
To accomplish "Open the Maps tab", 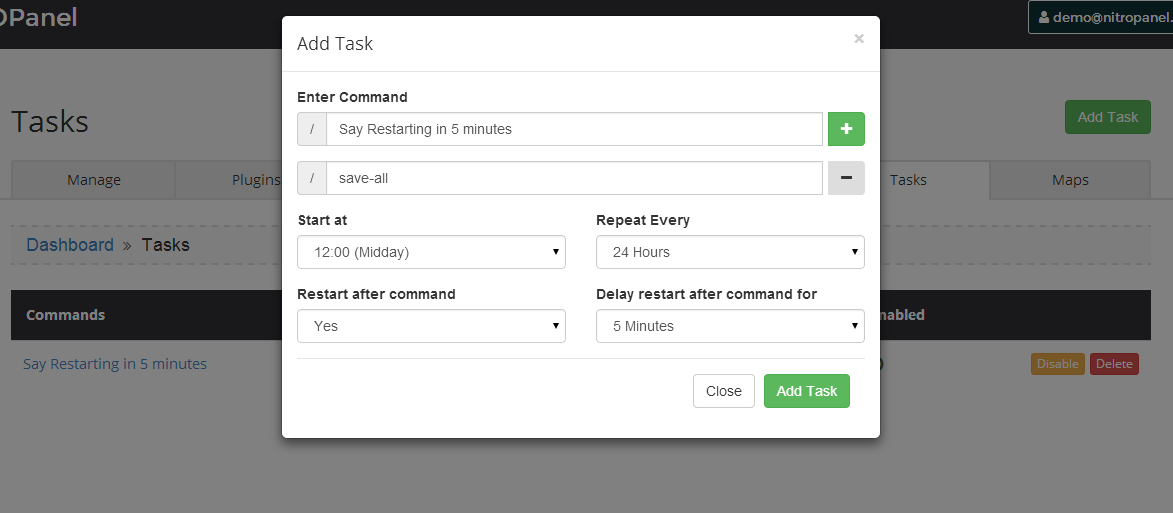I will pos(1070,179).
